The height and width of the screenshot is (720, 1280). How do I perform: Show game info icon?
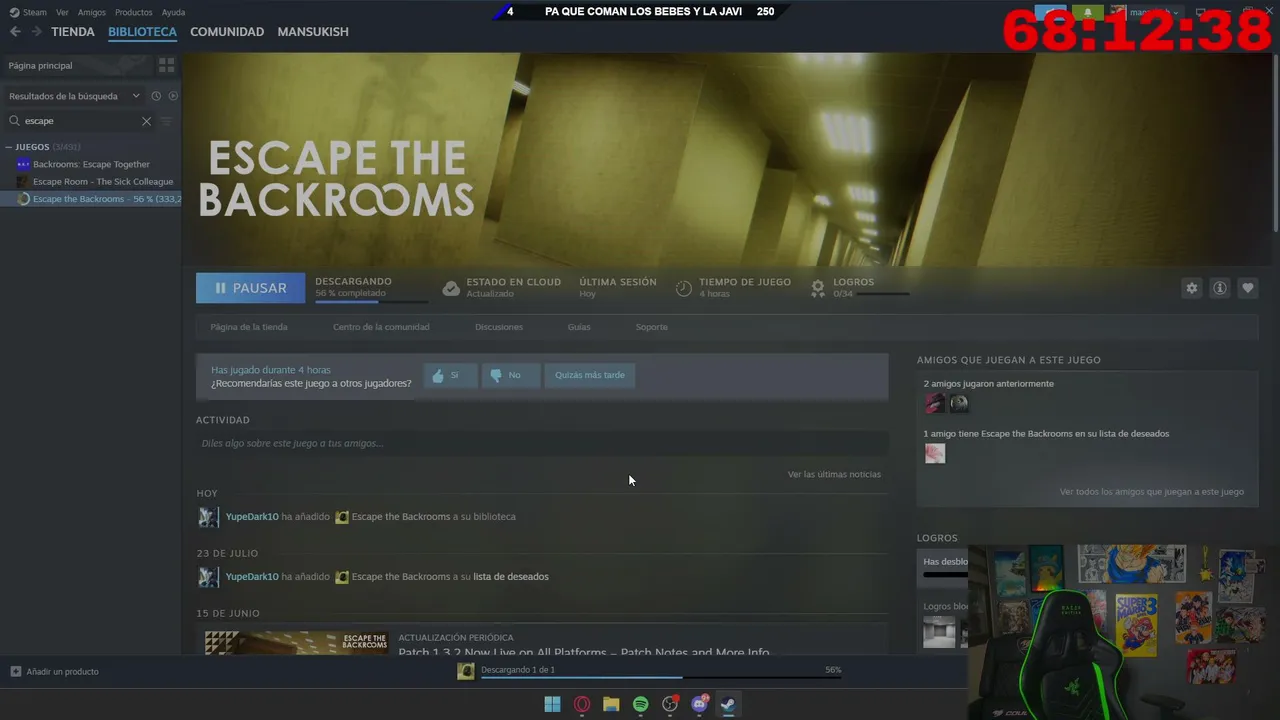coord(1219,288)
